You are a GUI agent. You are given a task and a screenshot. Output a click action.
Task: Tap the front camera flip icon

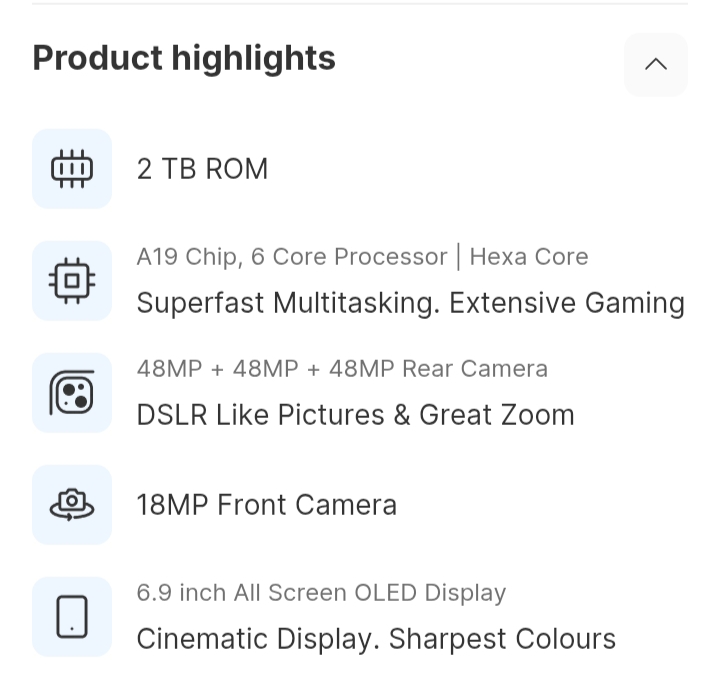pyautogui.click(x=72, y=505)
